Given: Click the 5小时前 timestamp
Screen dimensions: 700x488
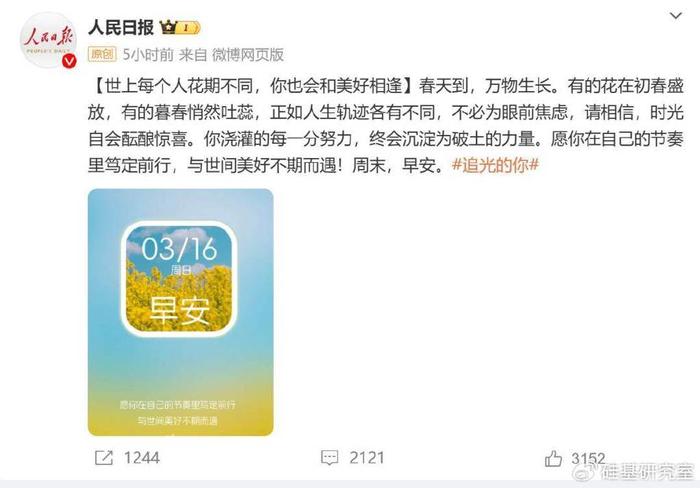Looking at the screenshot, I should [148, 54].
